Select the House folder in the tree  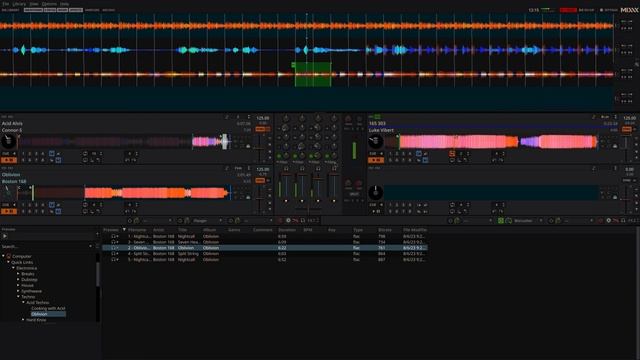click(x=27, y=285)
